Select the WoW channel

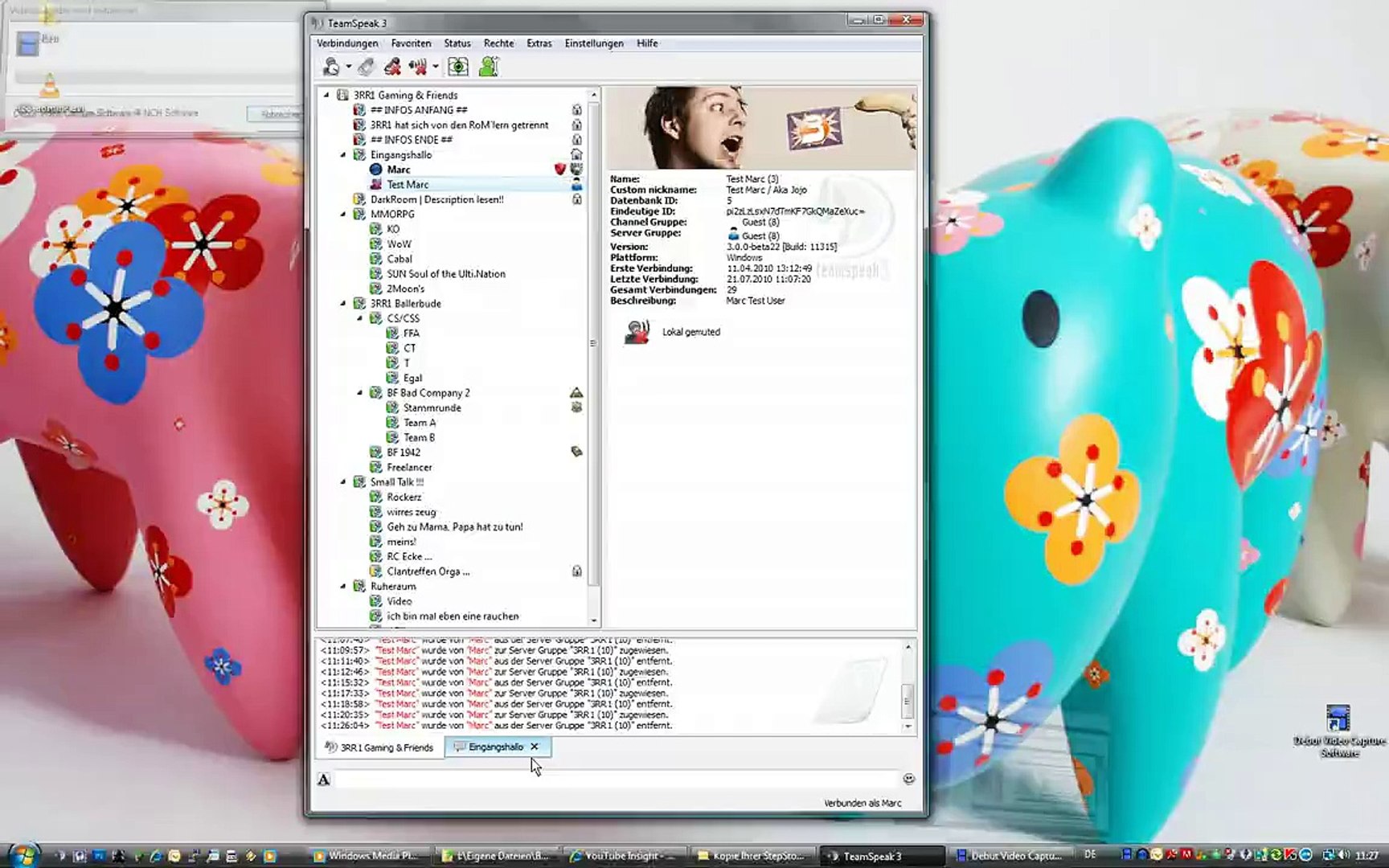pos(399,244)
